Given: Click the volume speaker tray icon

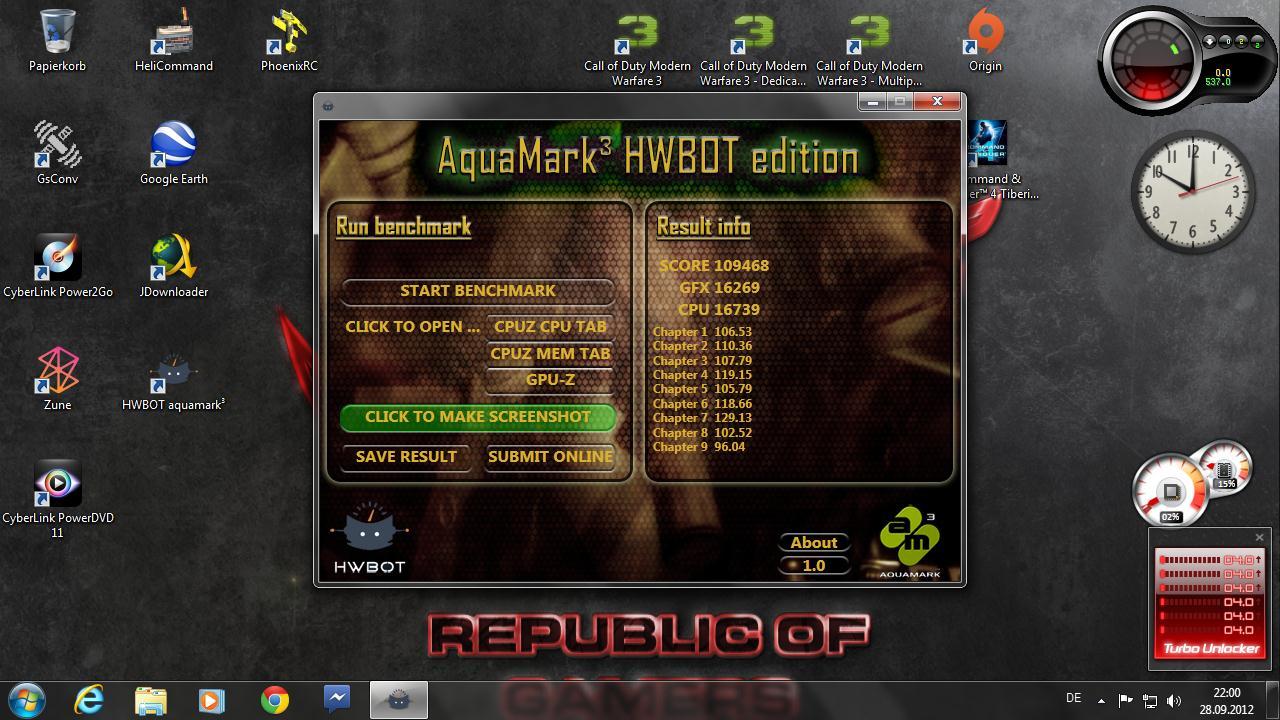Looking at the screenshot, I should point(1174,701).
